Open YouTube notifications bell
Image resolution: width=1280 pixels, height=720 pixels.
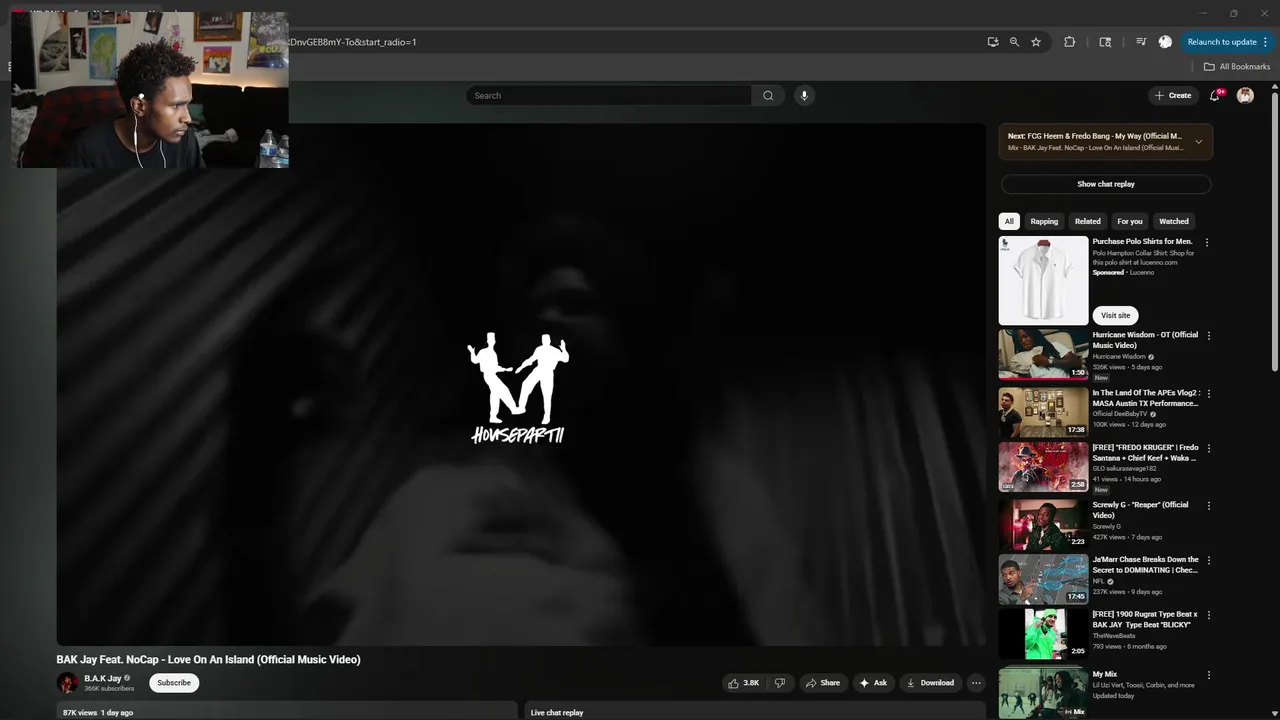click(1215, 96)
